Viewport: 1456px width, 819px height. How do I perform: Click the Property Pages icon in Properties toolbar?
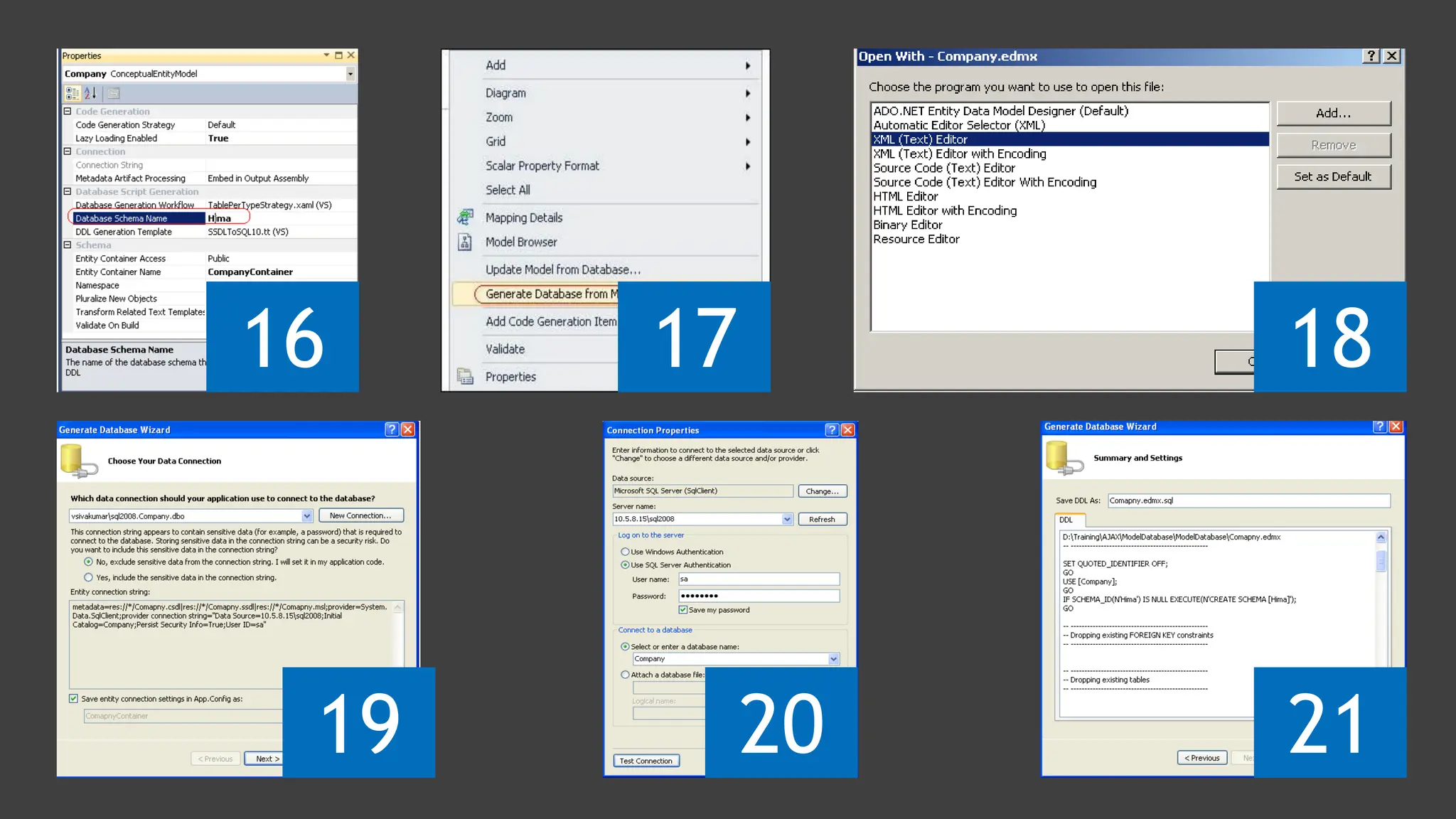(114, 93)
